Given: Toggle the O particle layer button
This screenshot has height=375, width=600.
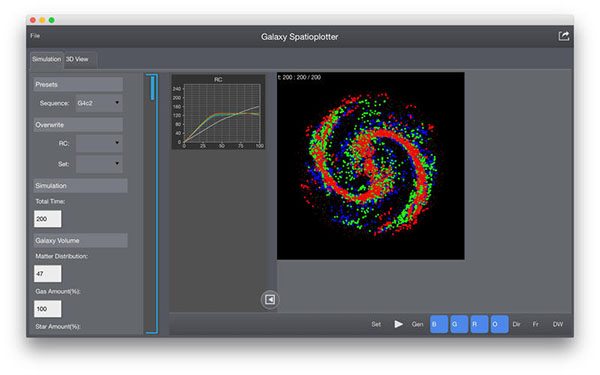Looking at the screenshot, I should 499,324.
